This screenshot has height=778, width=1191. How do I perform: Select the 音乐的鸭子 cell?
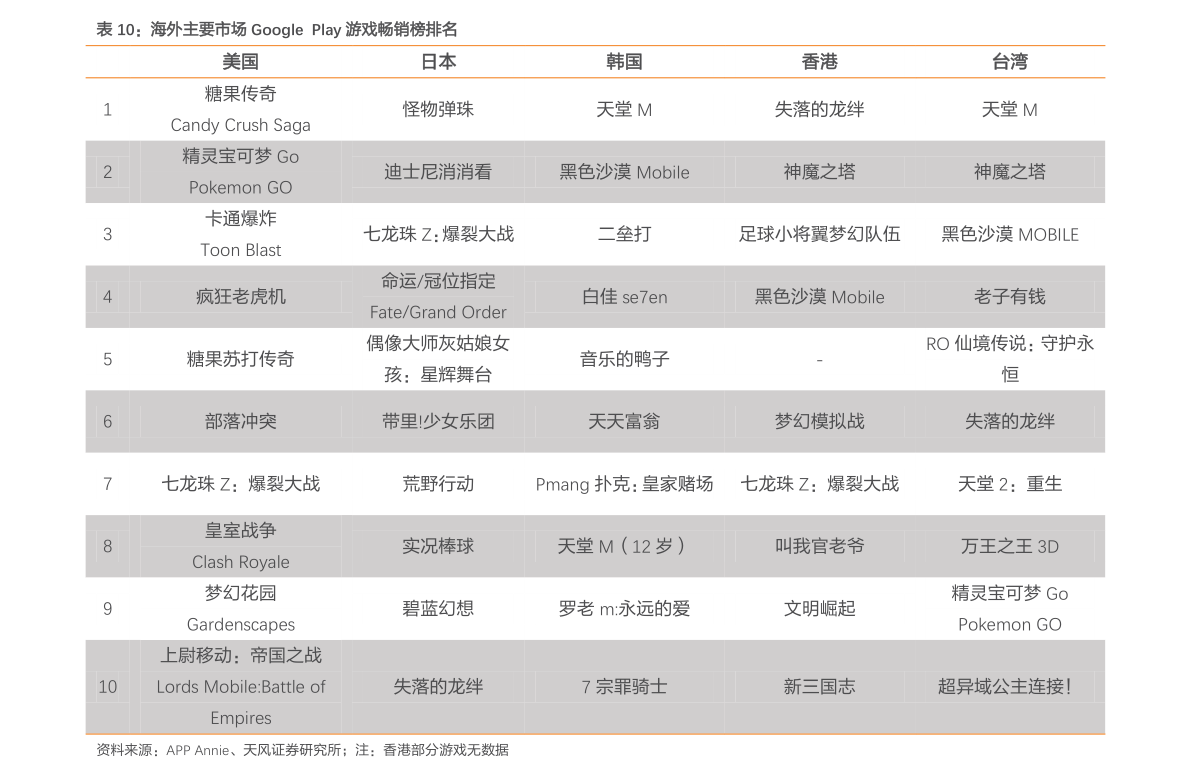[x=624, y=359]
